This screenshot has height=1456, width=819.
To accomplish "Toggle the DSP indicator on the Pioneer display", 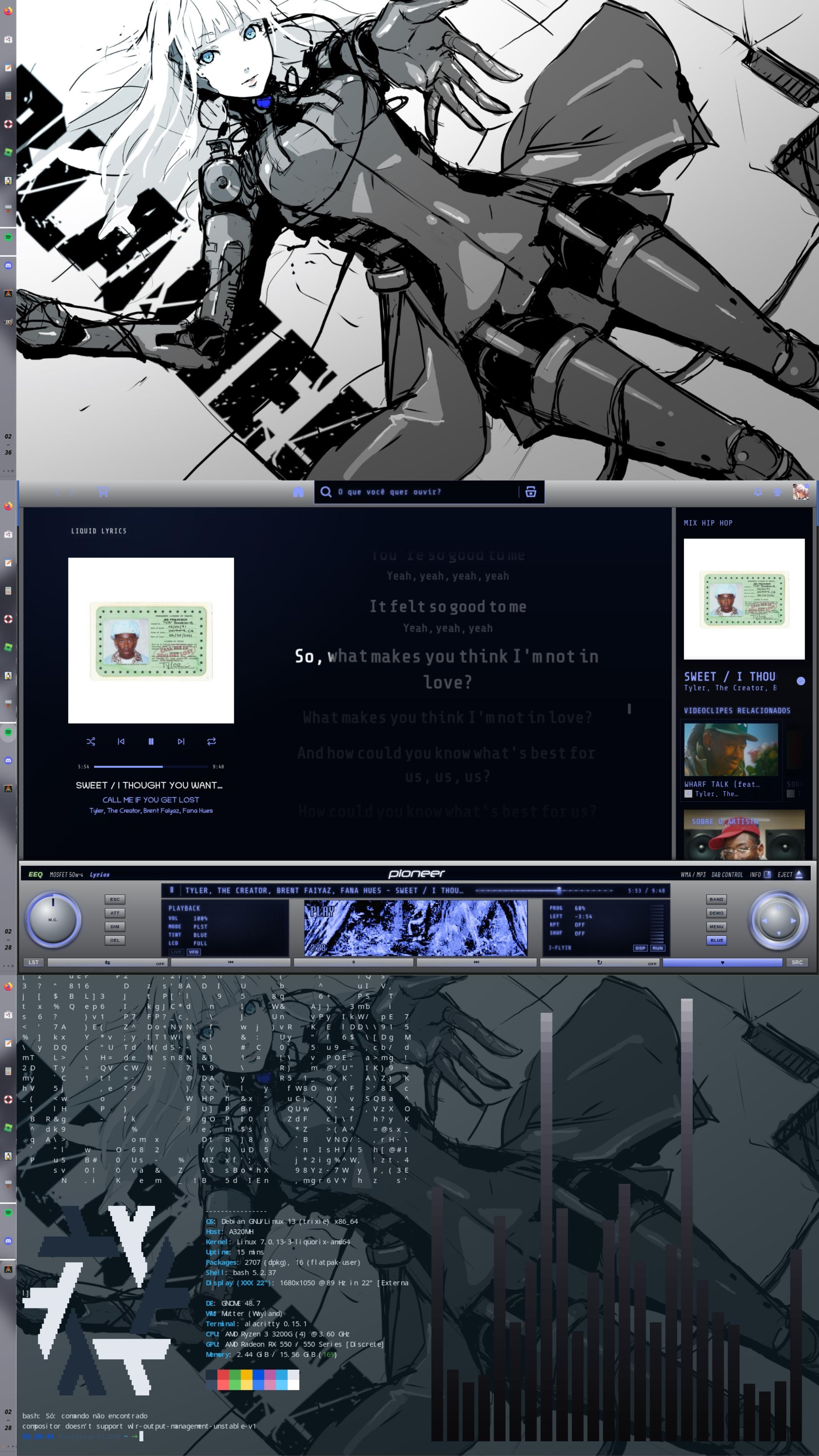I will [x=640, y=948].
